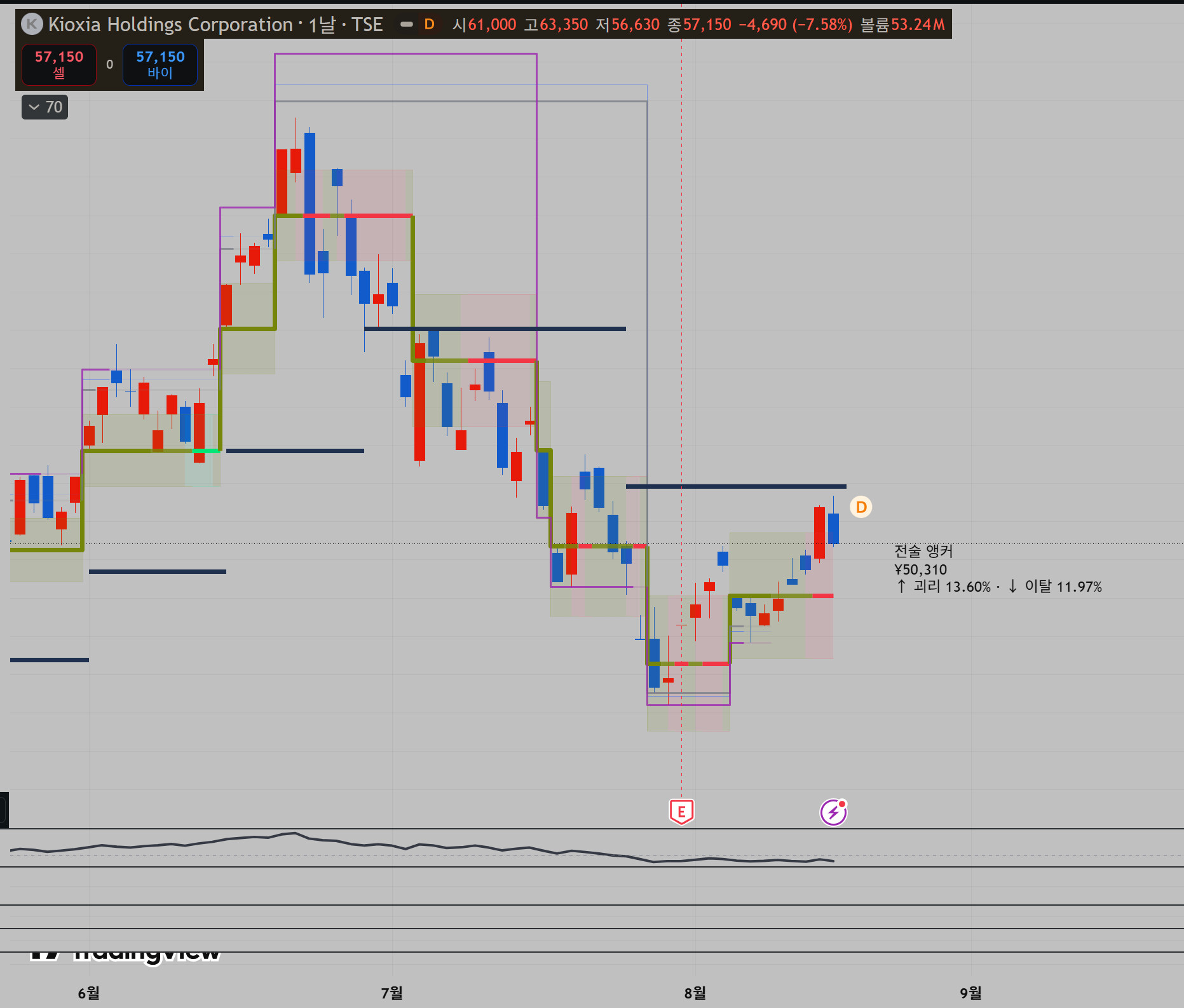Click the orange D badge in the header
1184x1008 pixels.
tap(430, 24)
